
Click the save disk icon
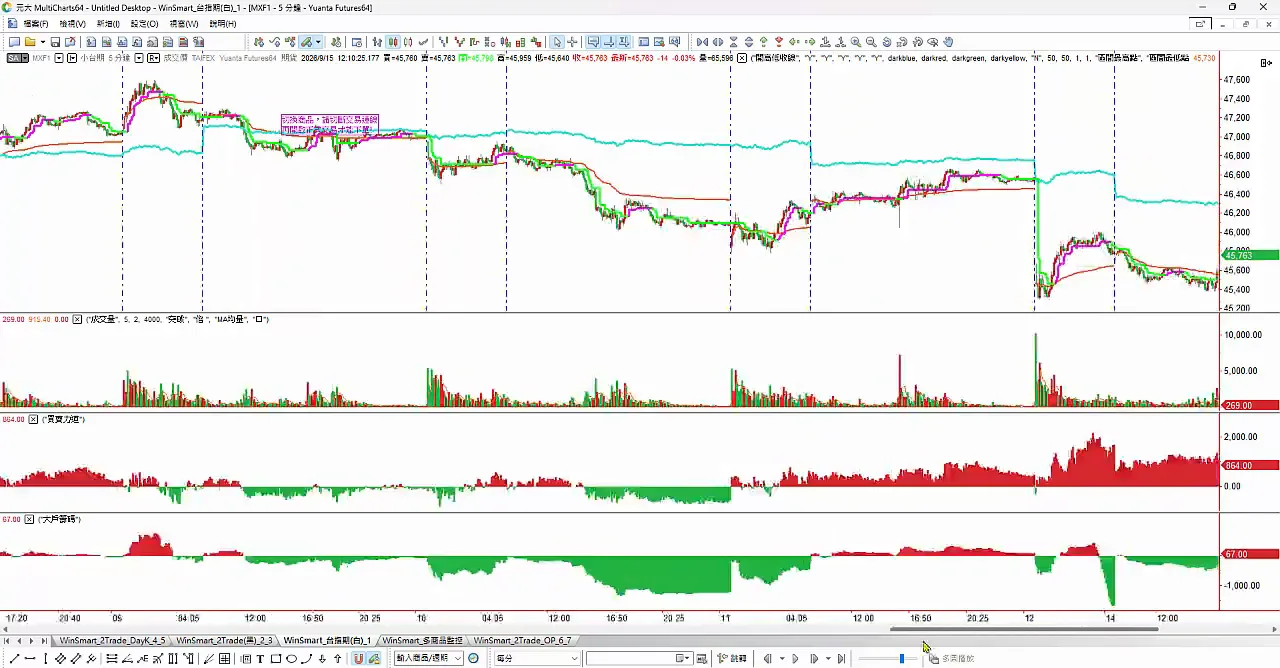55,42
